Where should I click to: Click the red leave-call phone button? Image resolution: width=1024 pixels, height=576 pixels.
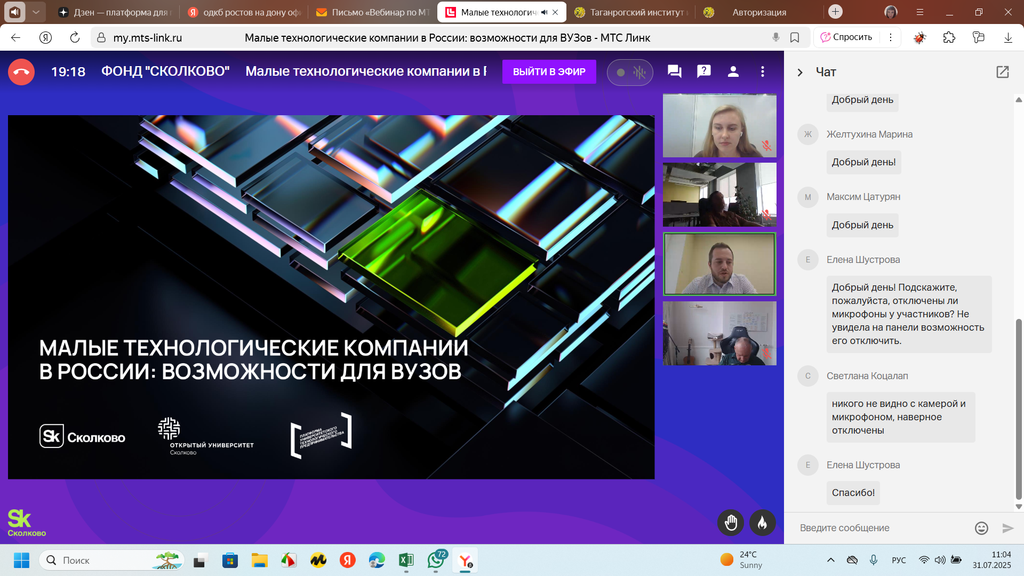point(21,72)
